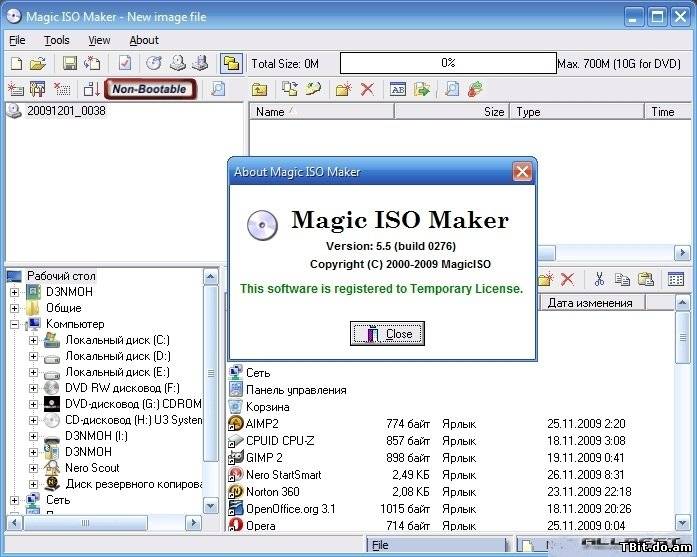Select Рабочий стол in folder tree
Viewport: 697px width, 557px height.
tap(61, 276)
